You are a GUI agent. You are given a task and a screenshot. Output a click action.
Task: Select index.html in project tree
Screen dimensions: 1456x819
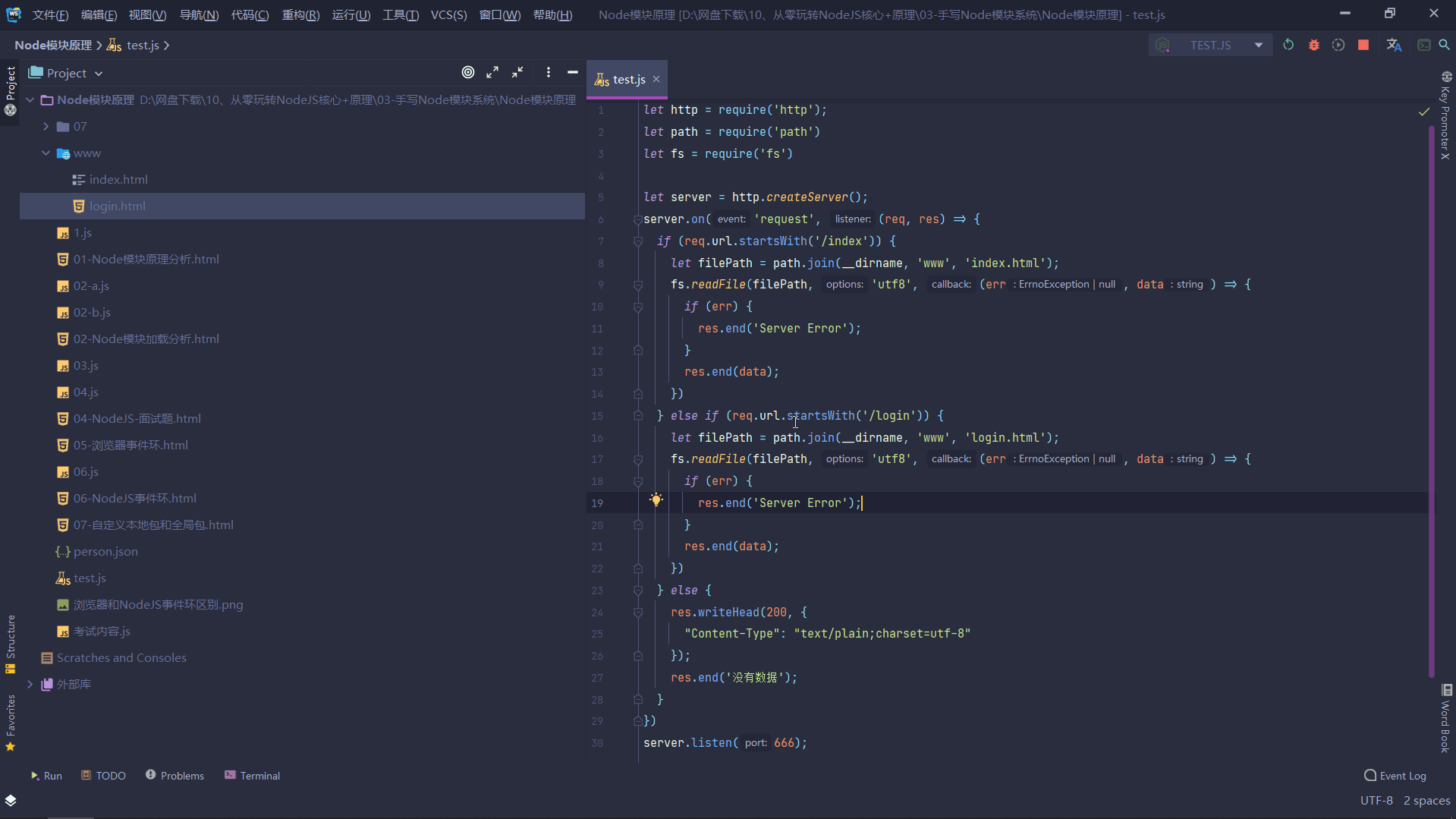point(118,179)
